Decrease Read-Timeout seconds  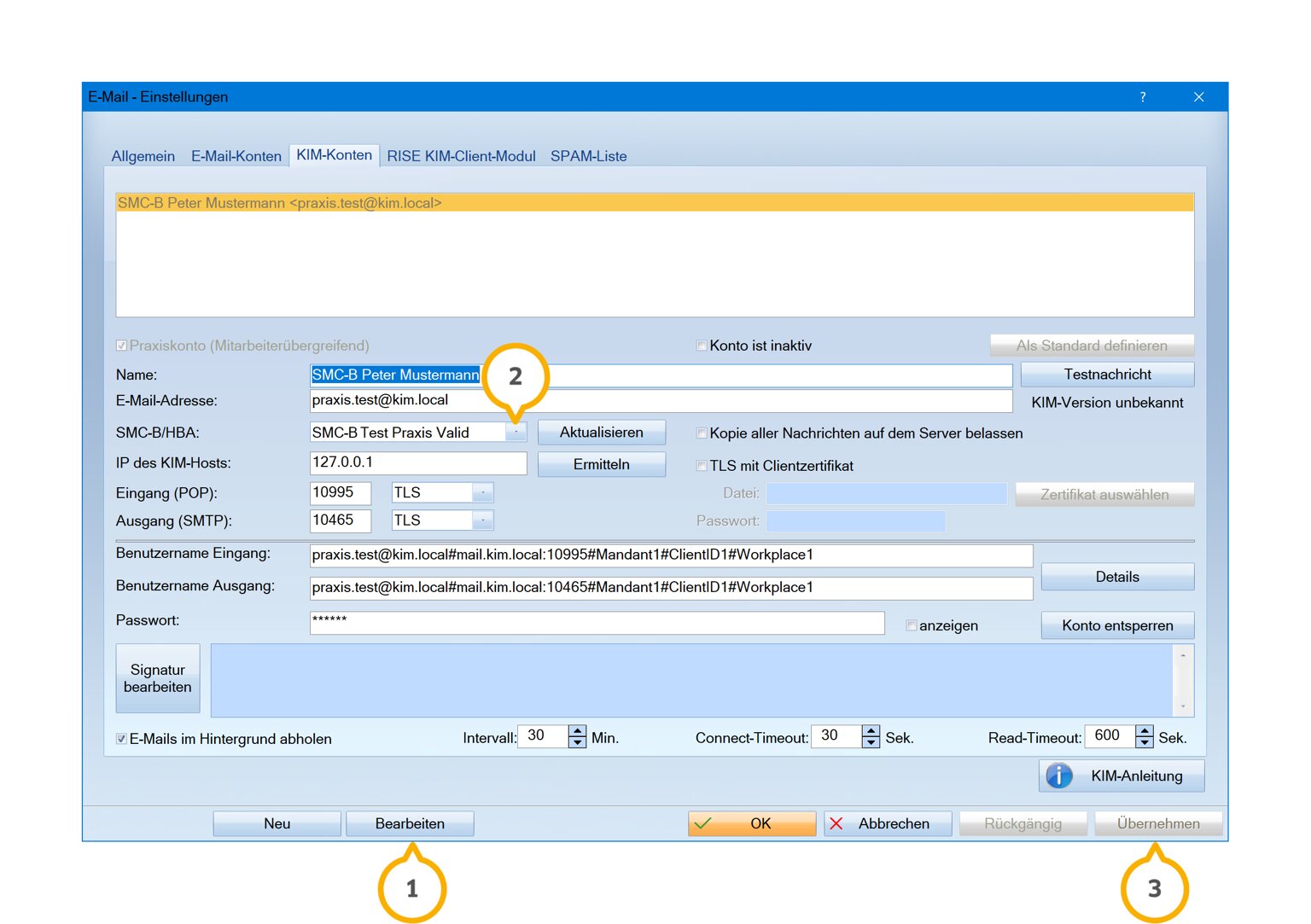pos(1145,742)
